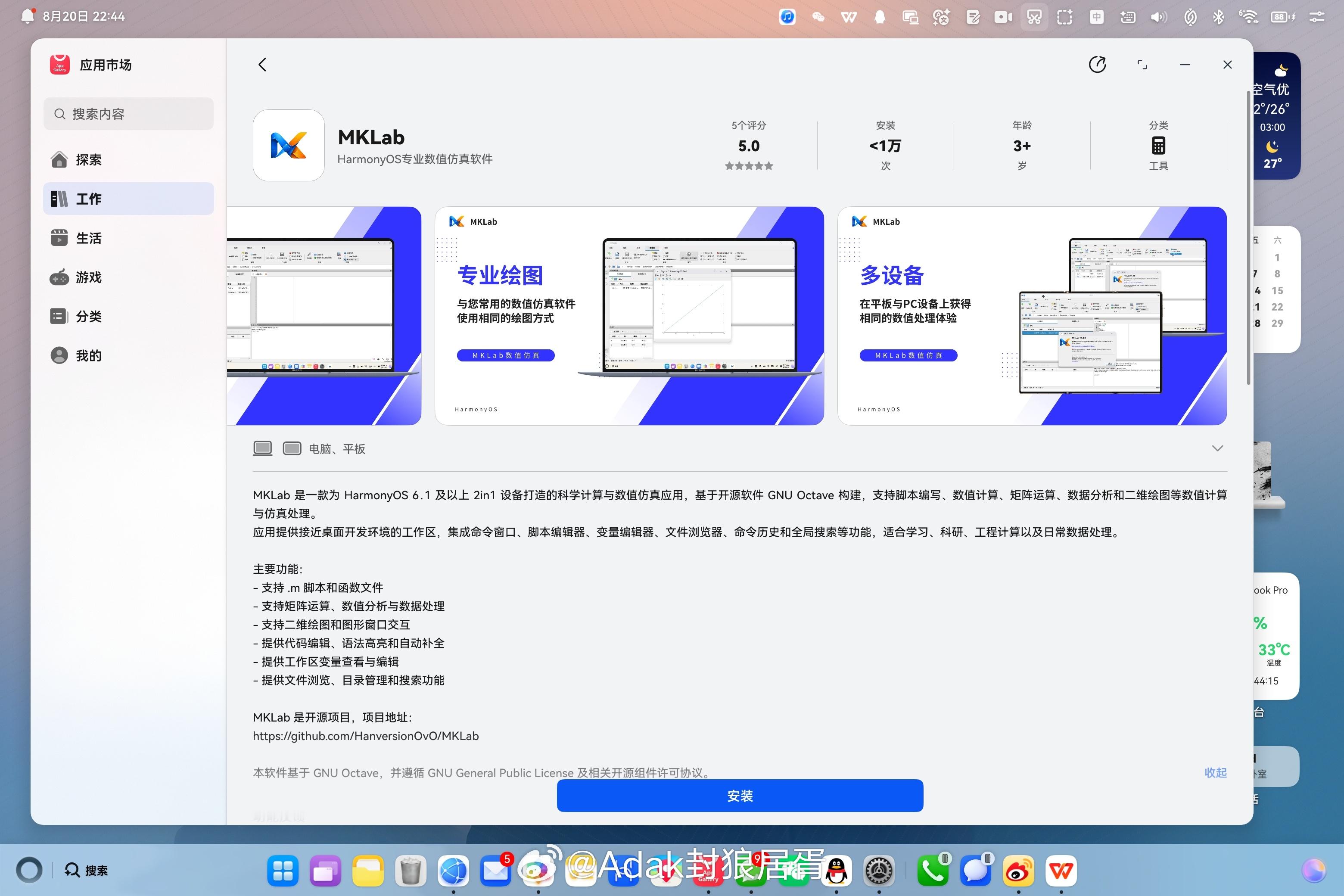1344x896 pixels.
Task: Click the 电脑、平板 device label
Action: tap(336, 448)
